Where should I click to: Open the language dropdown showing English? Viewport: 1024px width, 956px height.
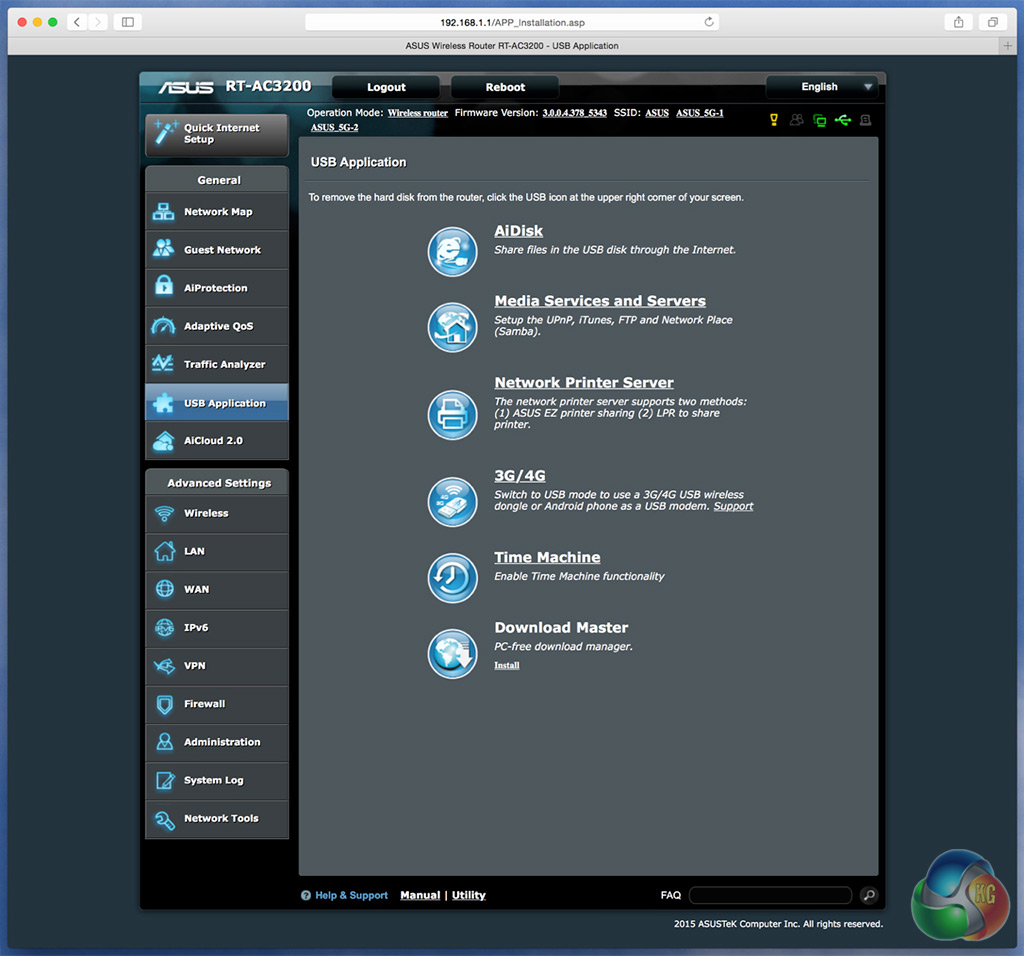point(822,87)
